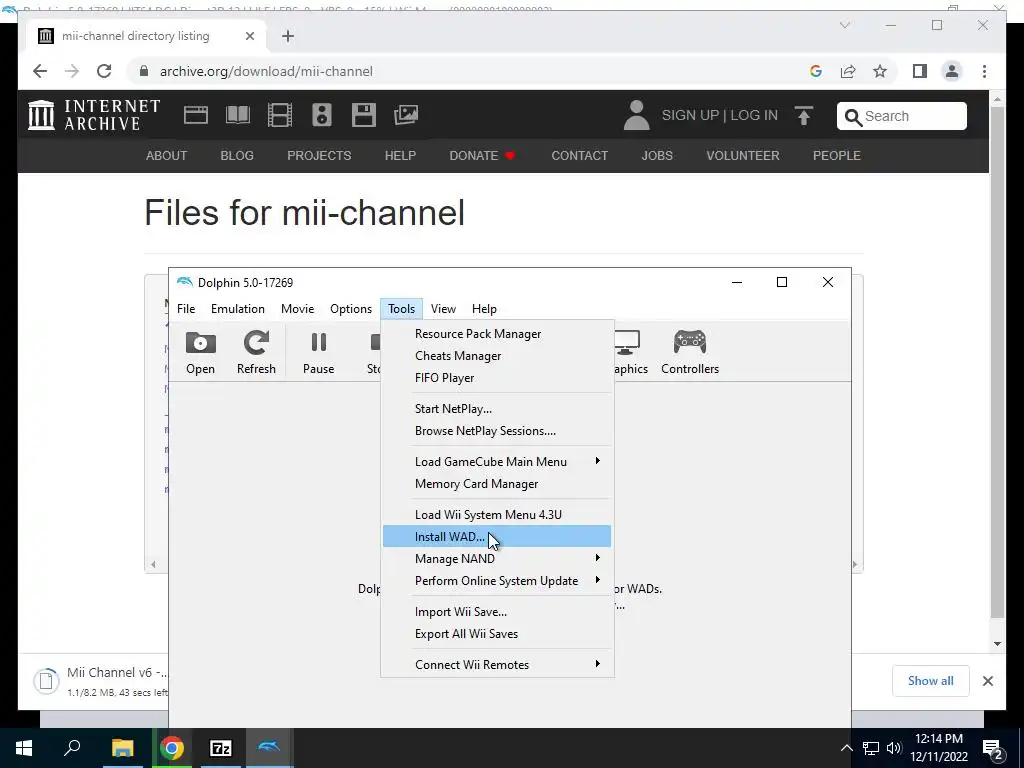Show hidden system tray icons
Screen dimensions: 1024x768
[846, 748]
